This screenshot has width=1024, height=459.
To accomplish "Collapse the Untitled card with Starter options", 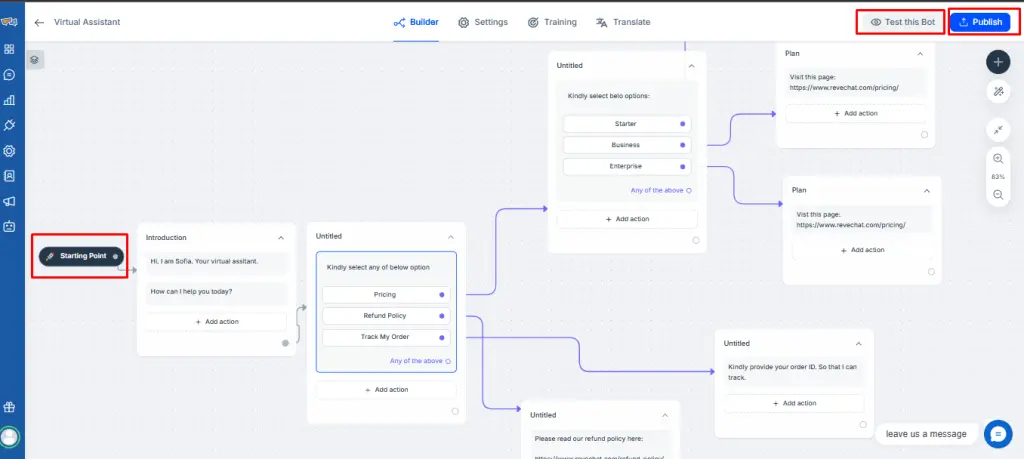I will pyautogui.click(x=692, y=66).
